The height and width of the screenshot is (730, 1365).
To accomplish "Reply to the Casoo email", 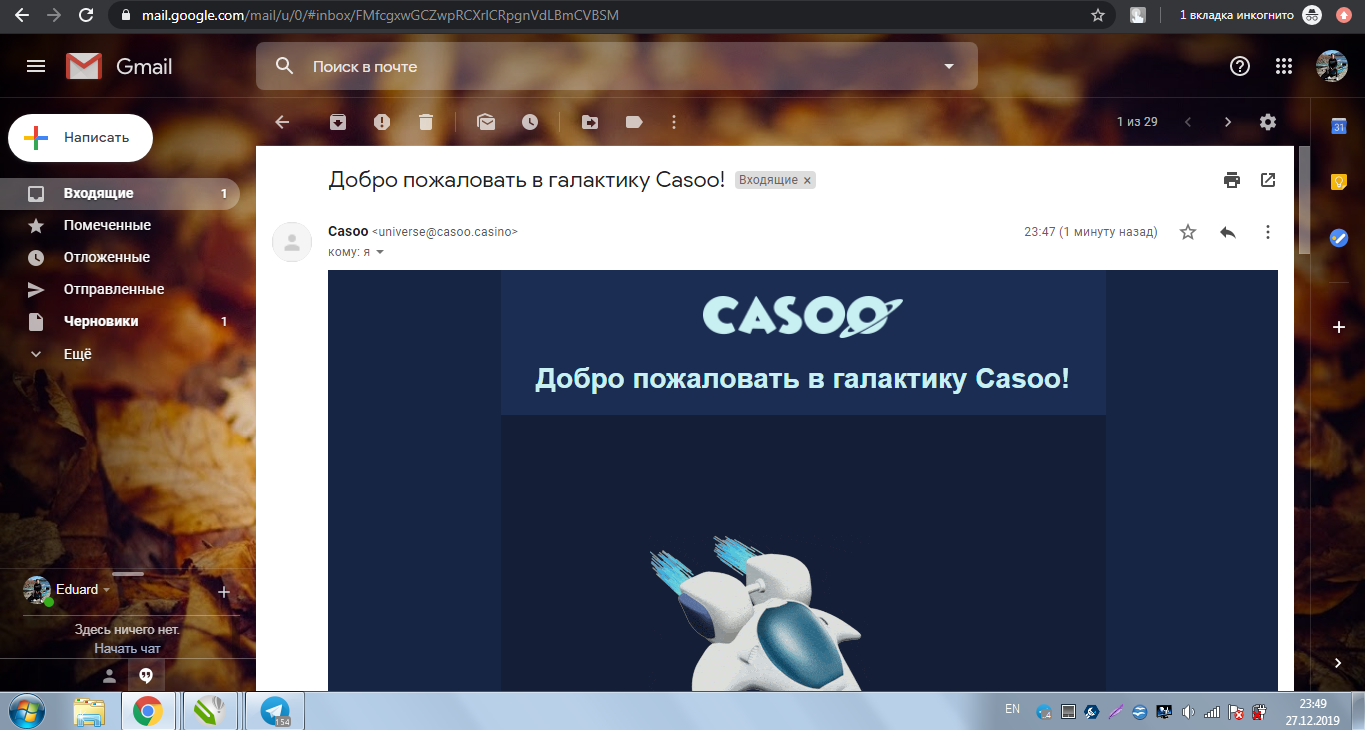I will (1228, 232).
